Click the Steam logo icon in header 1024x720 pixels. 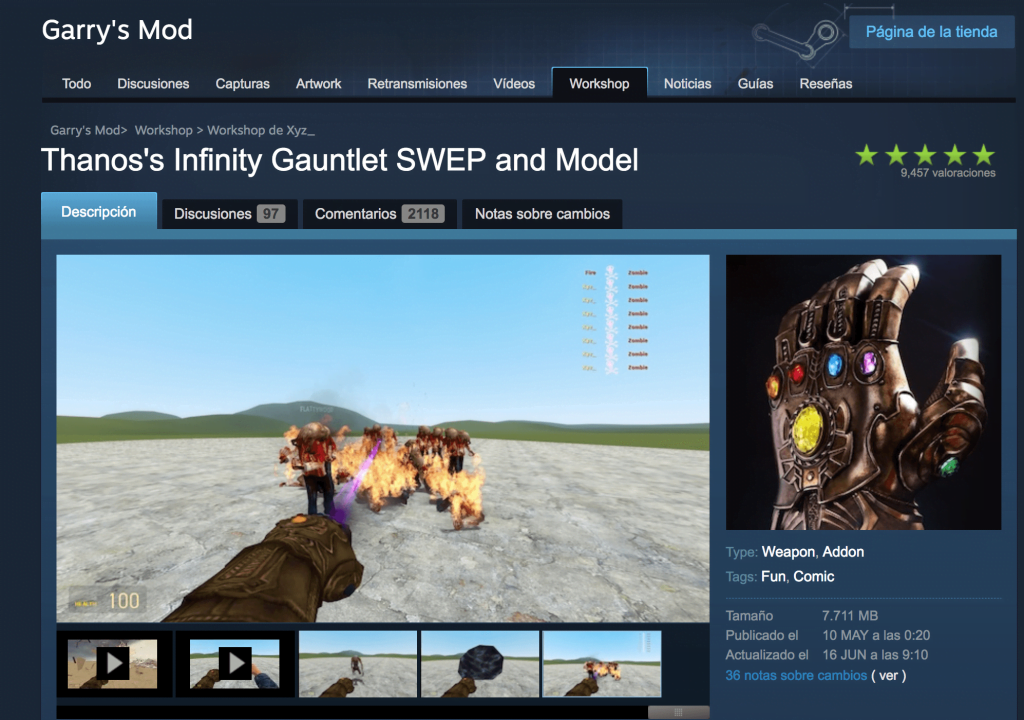tap(795, 39)
